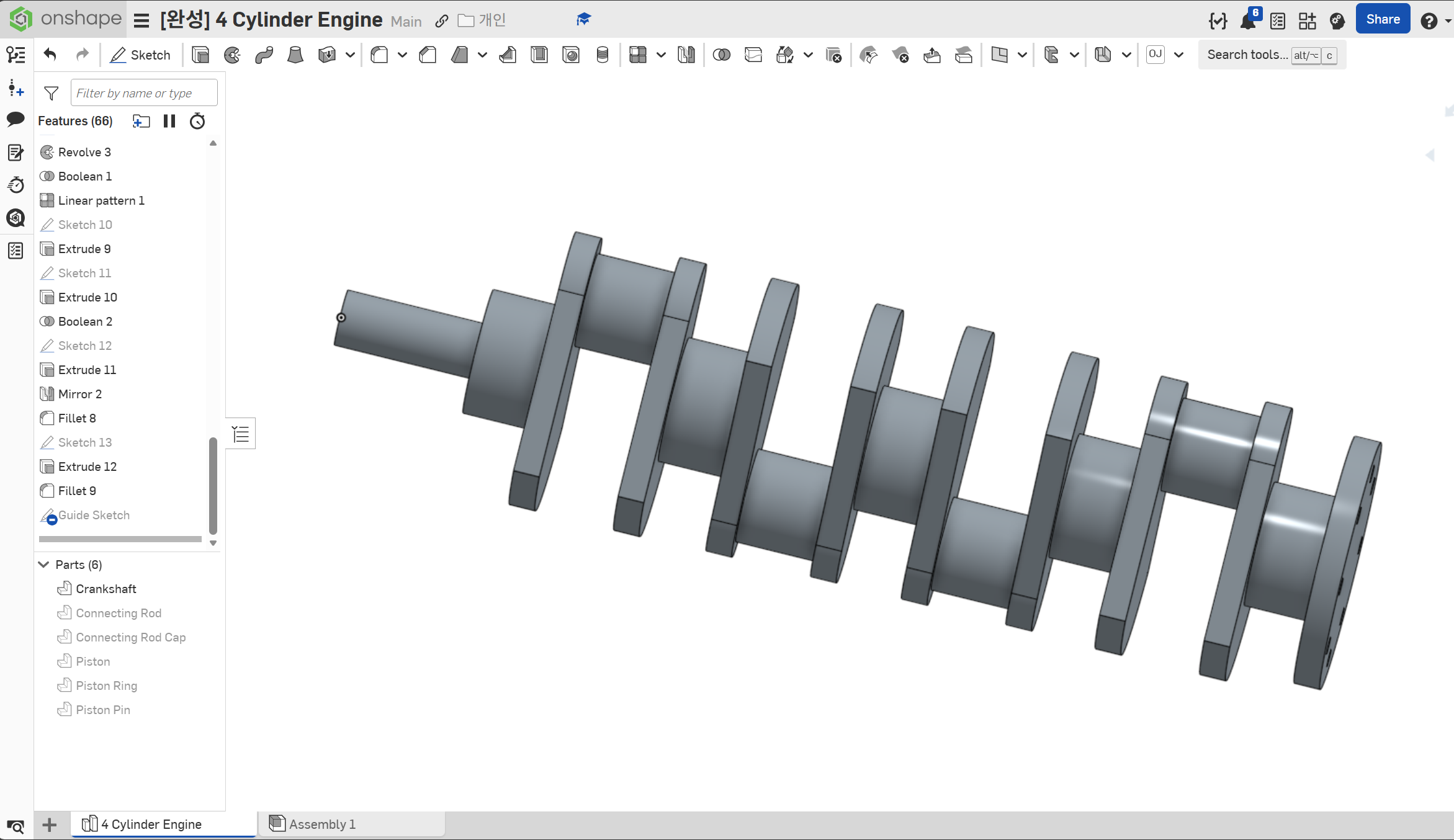The height and width of the screenshot is (840, 1454).
Task: Open the Fillet tool dropdown arrow
Action: [x=402, y=55]
